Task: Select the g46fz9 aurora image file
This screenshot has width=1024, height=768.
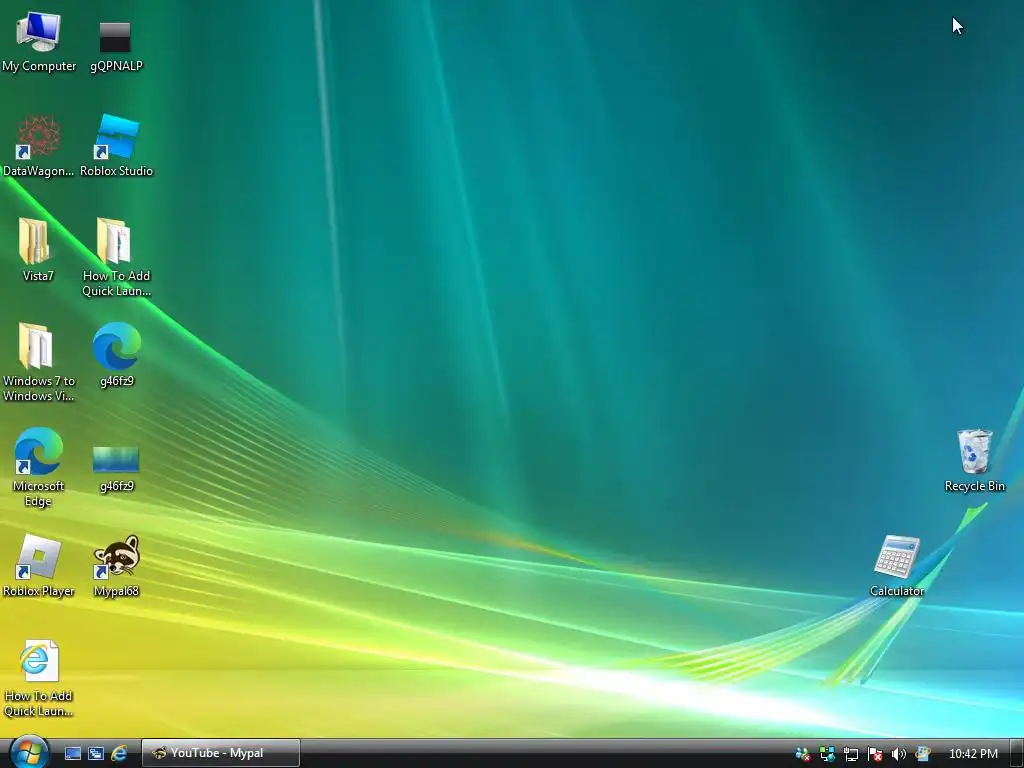Action: 116,468
